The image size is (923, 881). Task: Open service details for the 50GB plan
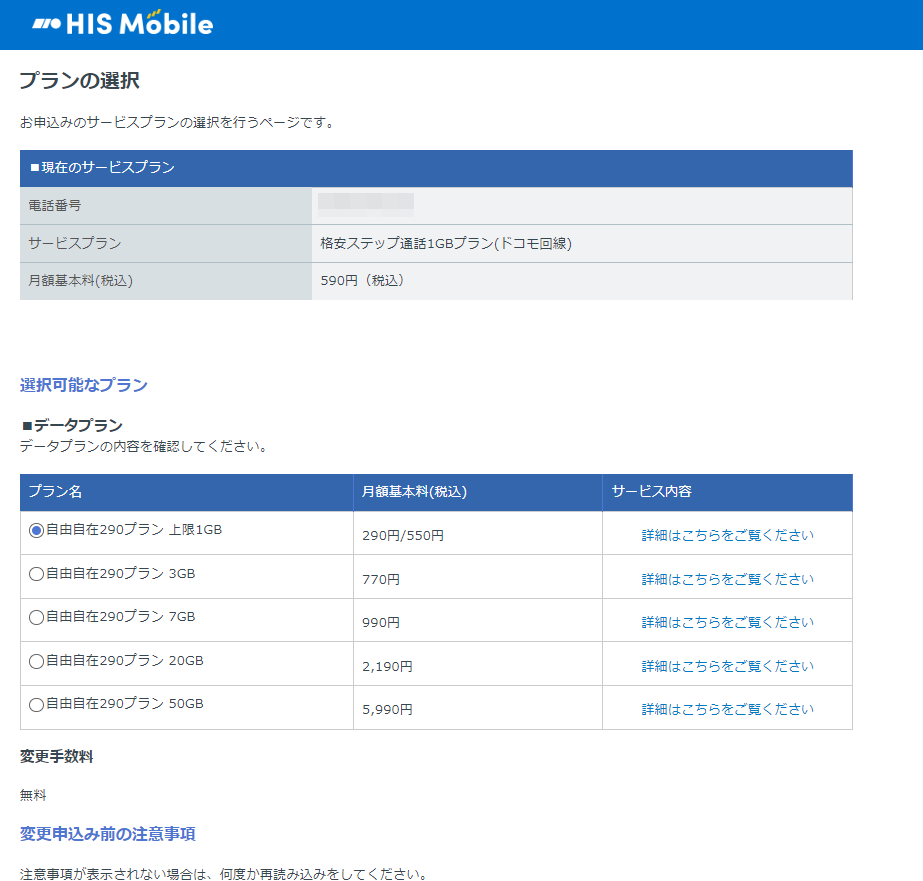727,709
